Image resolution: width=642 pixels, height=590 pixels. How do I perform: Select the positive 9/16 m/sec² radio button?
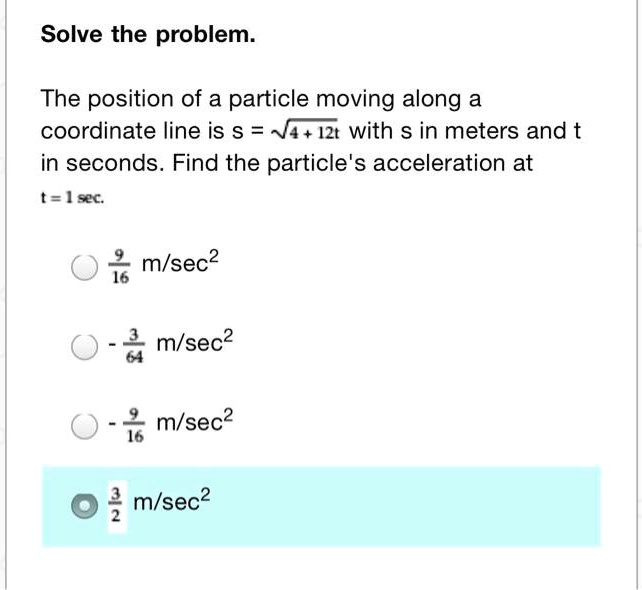pos(85,268)
